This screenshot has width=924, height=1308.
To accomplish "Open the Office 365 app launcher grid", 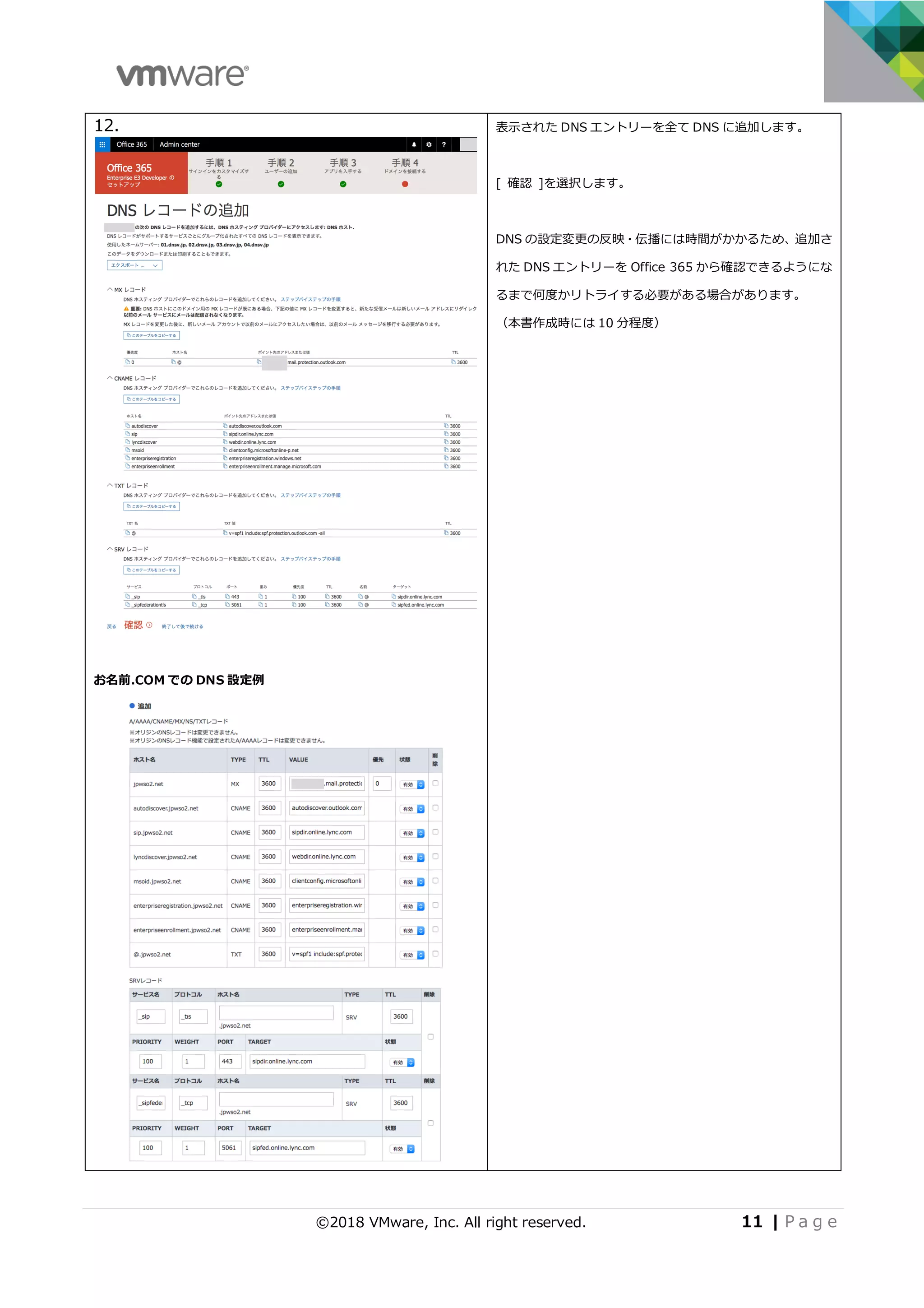I will [102, 145].
